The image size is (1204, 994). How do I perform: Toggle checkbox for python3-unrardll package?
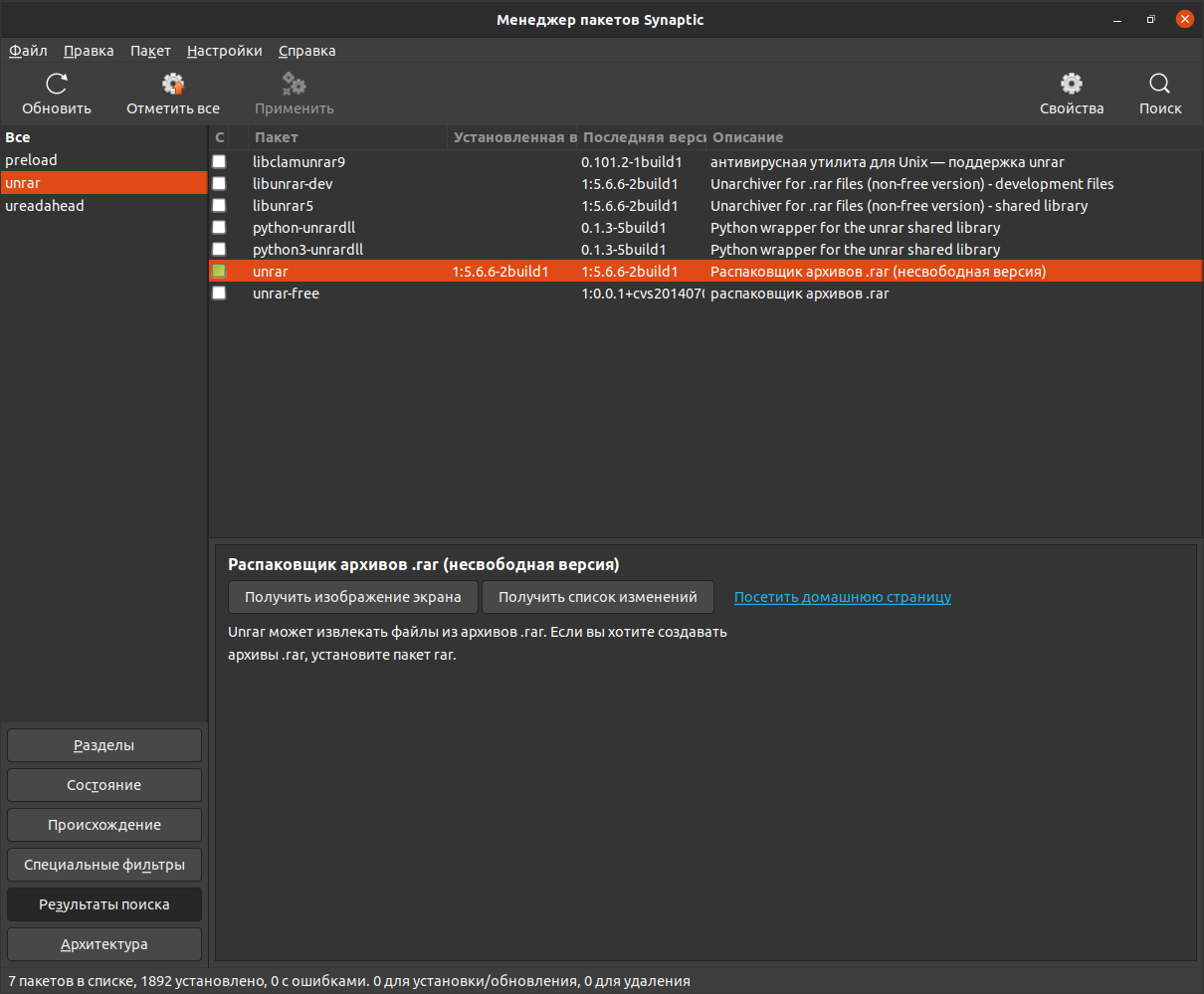click(x=219, y=249)
